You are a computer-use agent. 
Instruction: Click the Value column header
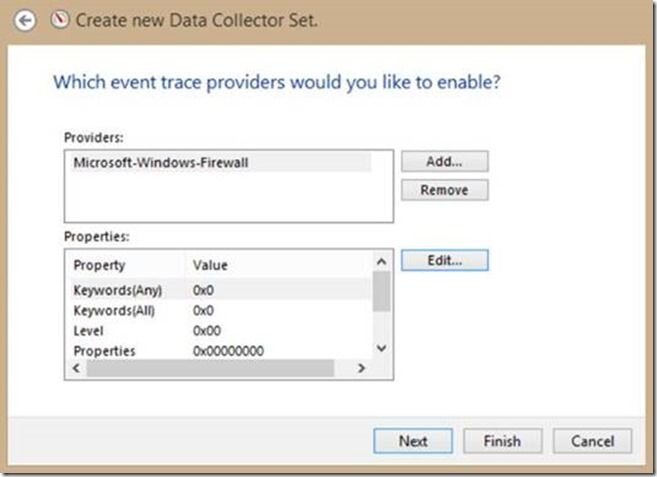[278, 265]
